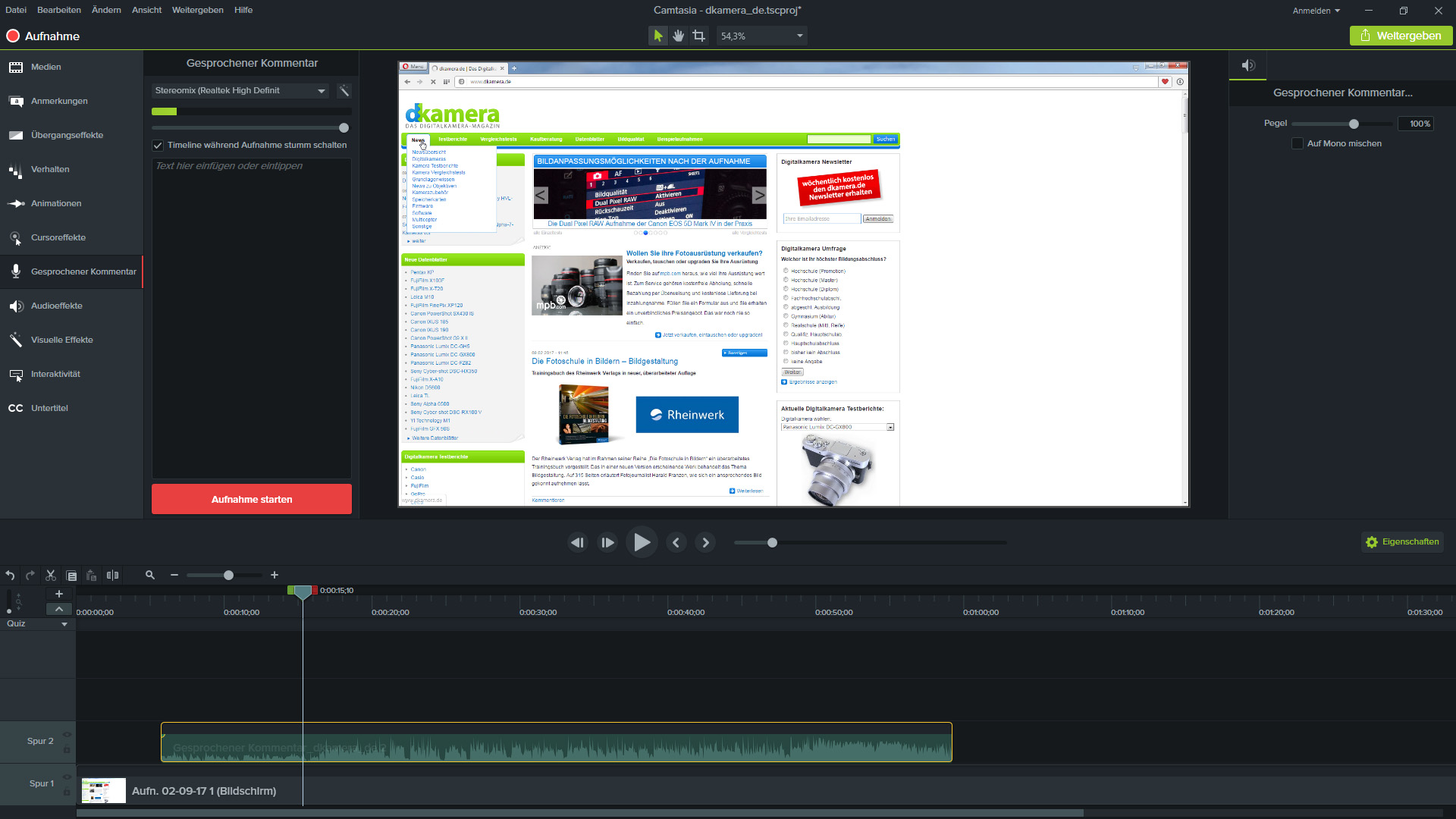The width and height of the screenshot is (1456, 819).
Task: Click the undo arrow icon
Action: [10, 576]
